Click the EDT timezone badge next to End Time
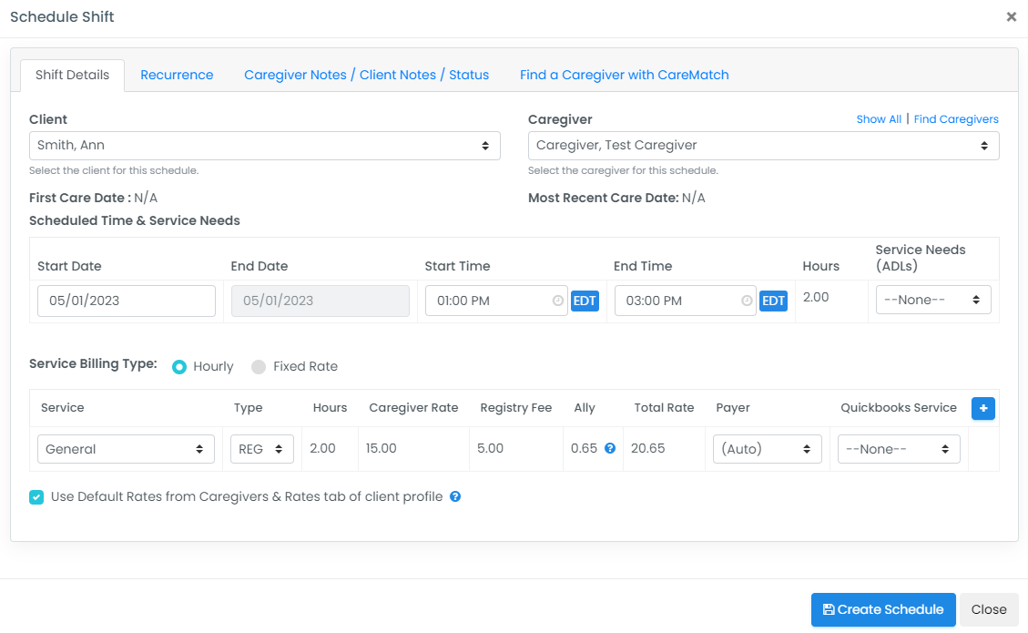The height and width of the screenshot is (633, 1028). 773,299
